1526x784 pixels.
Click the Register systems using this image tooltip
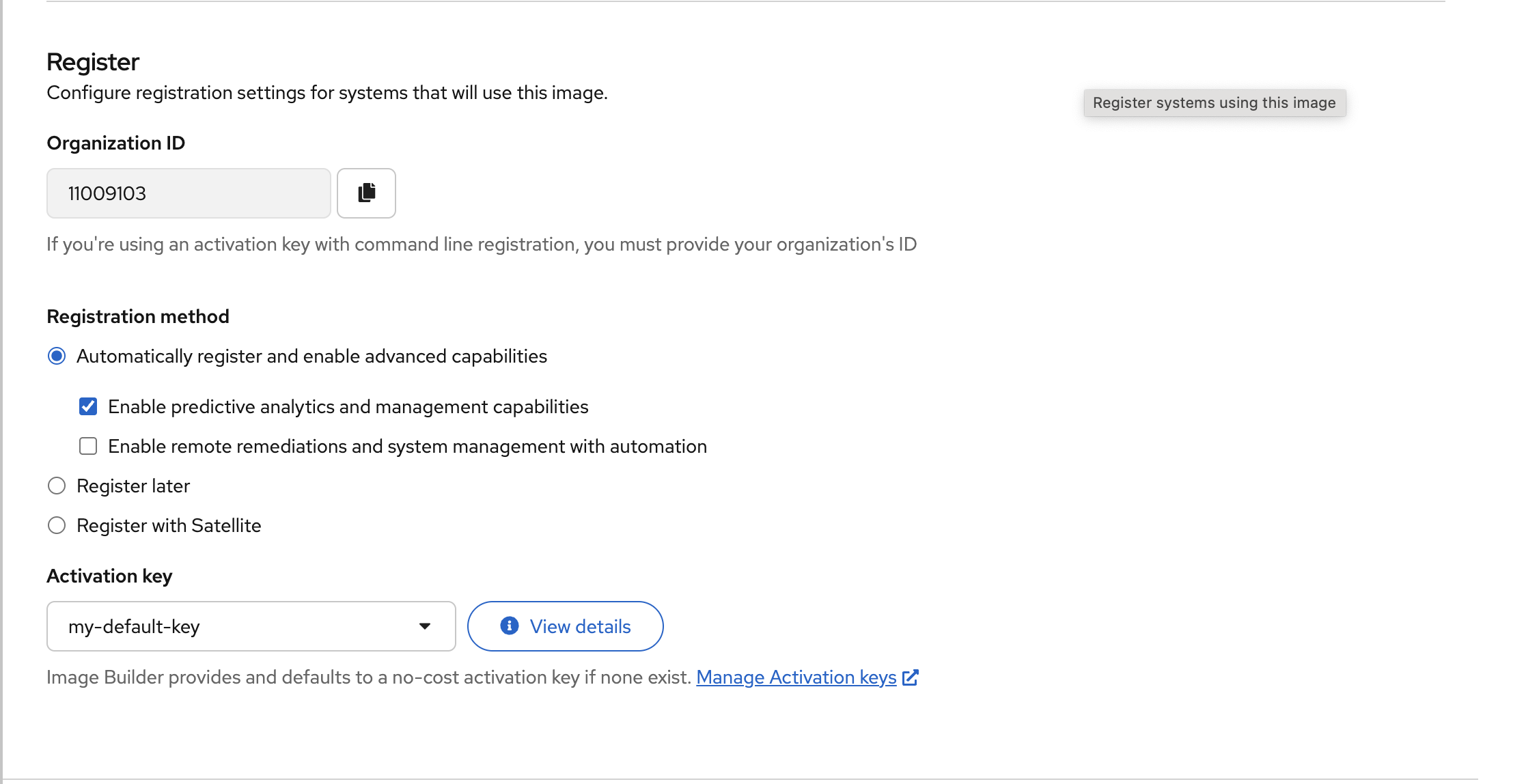pos(1214,103)
